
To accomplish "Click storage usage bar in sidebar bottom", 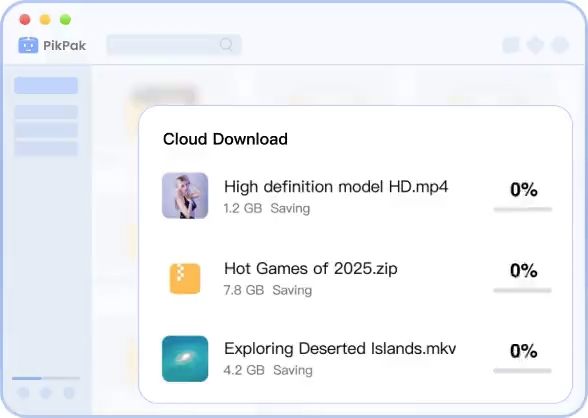I will click(x=46, y=378).
